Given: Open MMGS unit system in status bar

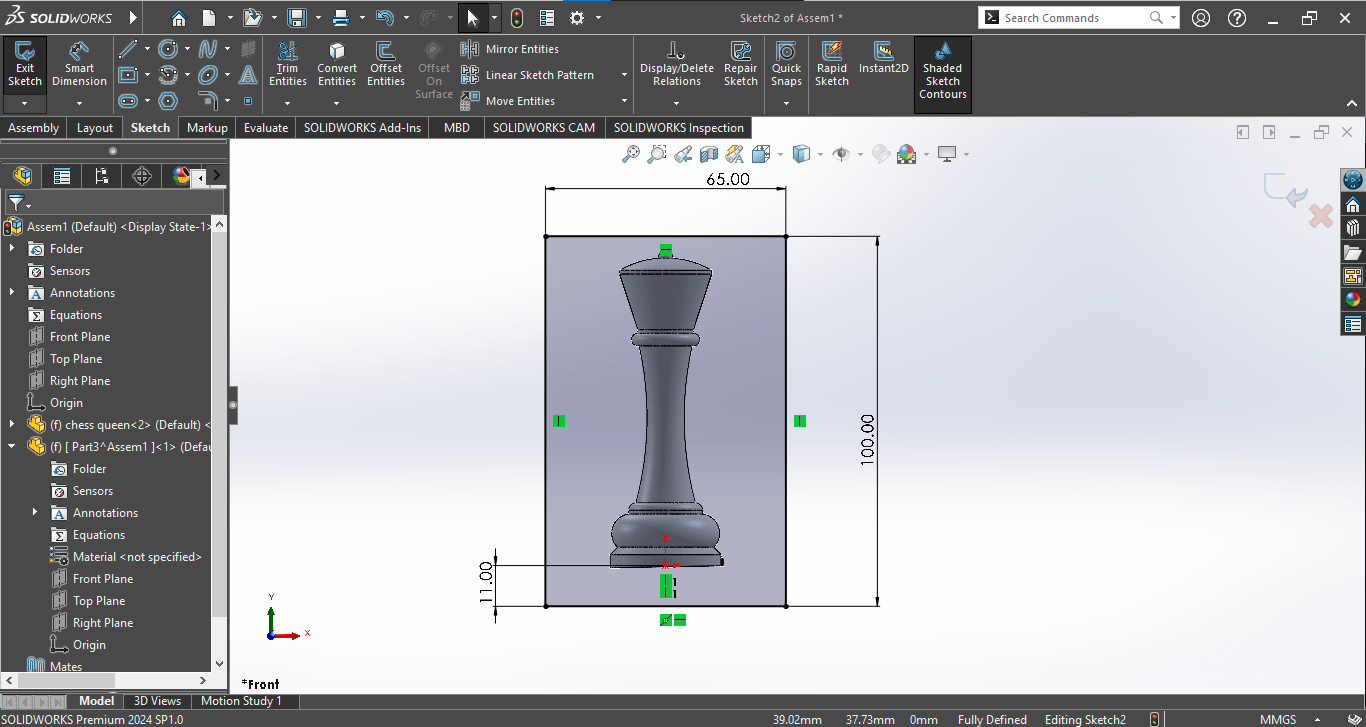Looking at the screenshot, I should tap(1278, 720).
